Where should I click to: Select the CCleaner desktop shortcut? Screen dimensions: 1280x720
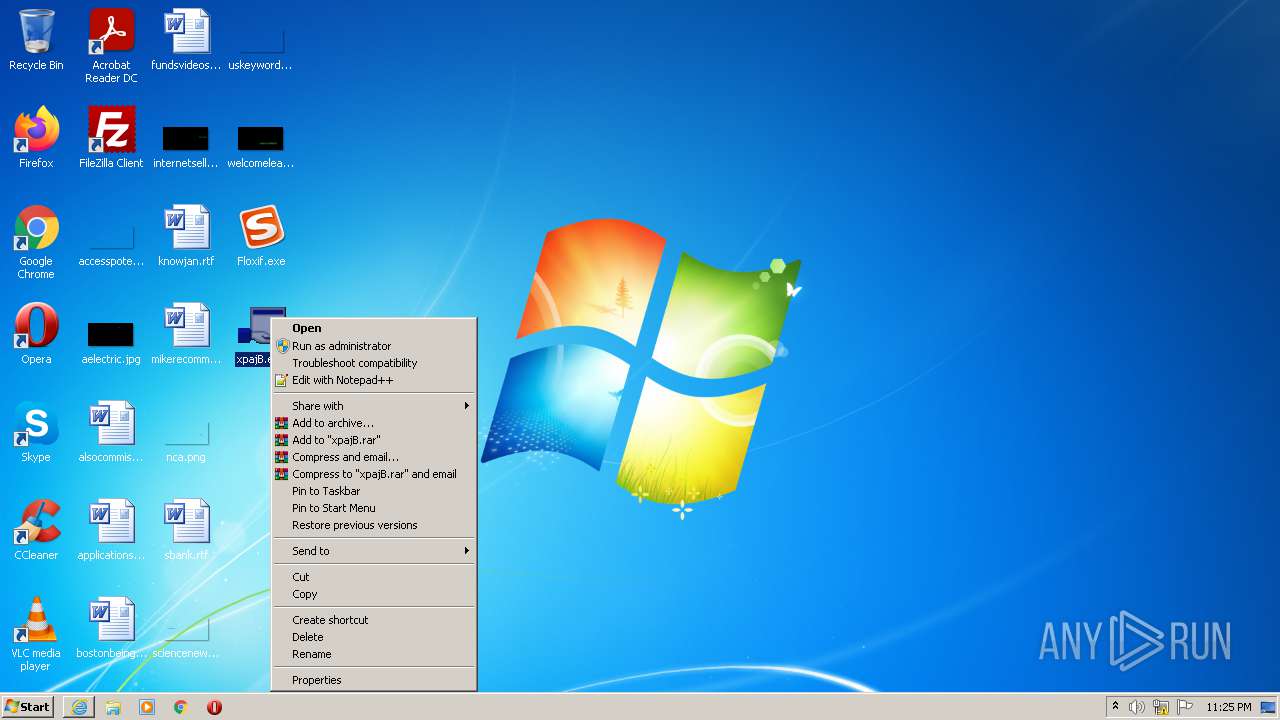36,530
